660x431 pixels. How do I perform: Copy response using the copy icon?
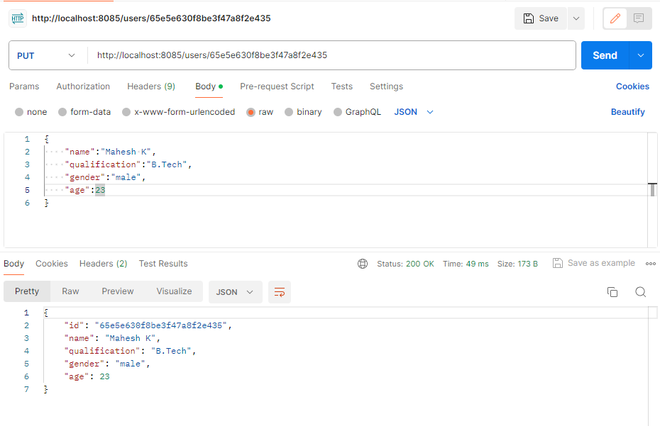[x=612, y=292]
